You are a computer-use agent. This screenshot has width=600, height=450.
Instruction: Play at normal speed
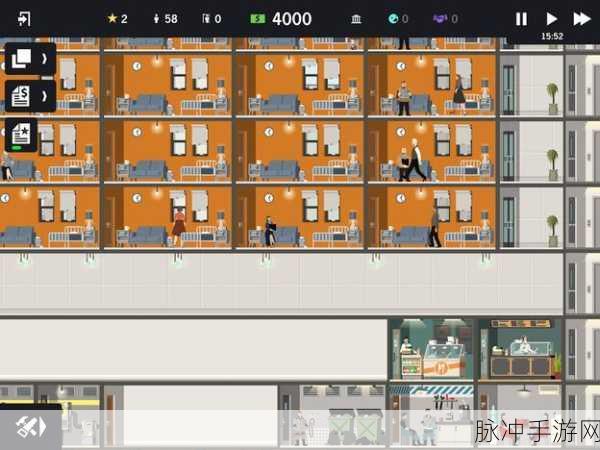(551, 18)
